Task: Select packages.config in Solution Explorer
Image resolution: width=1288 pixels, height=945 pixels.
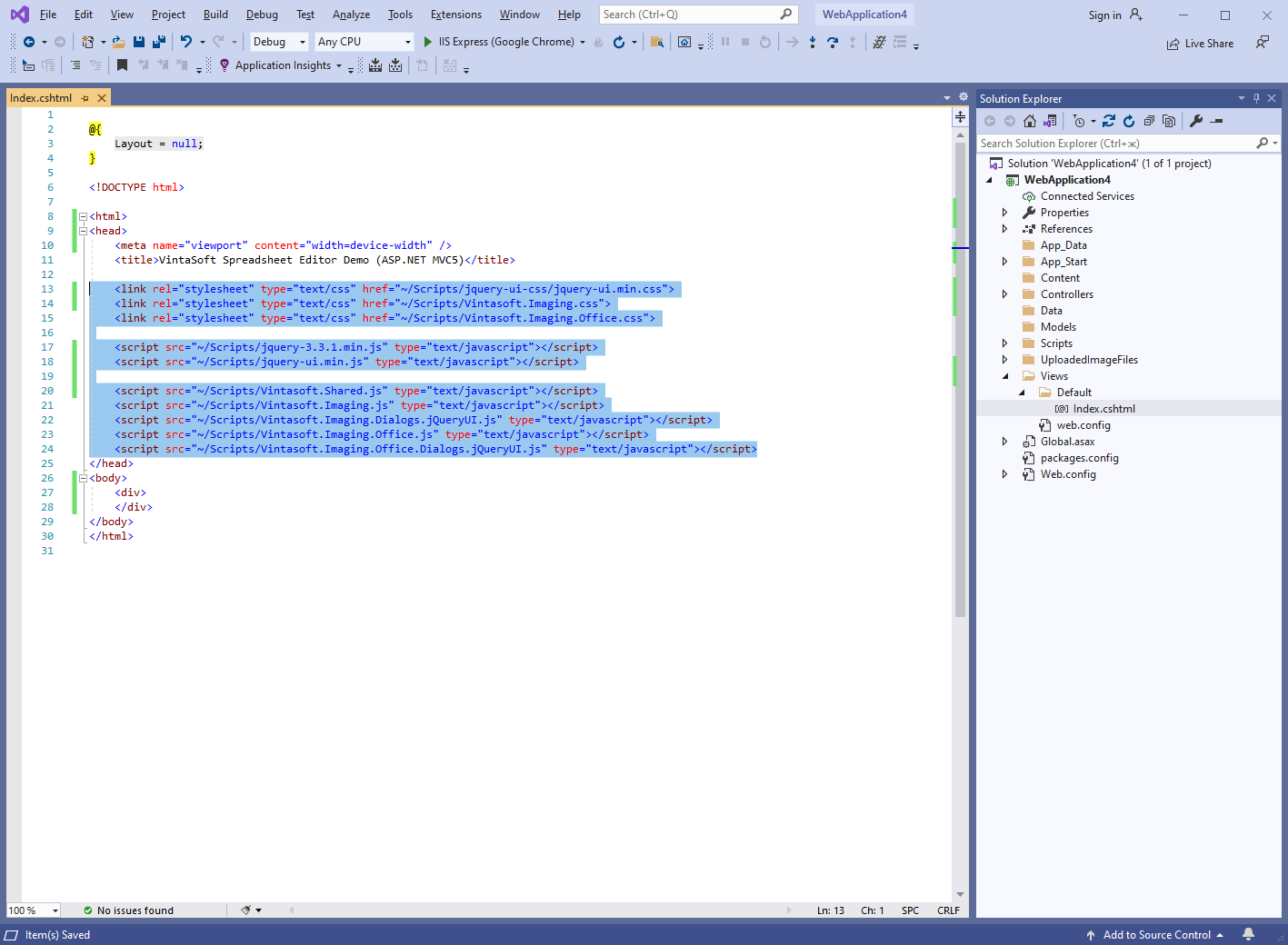Action: [1079, 458]
